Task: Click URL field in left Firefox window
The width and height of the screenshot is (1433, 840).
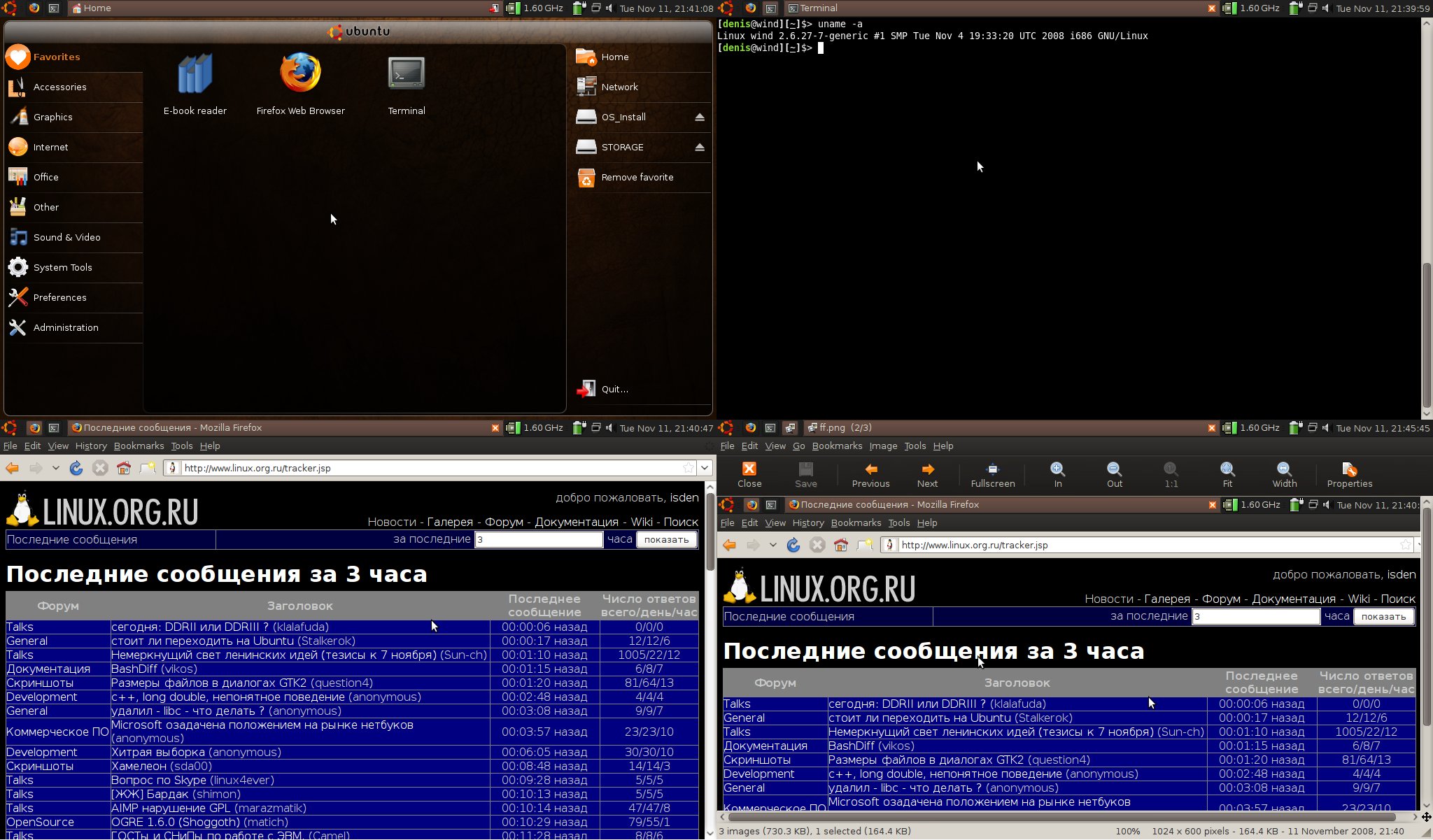Action: pyautogui.click(x=431, y=469)
